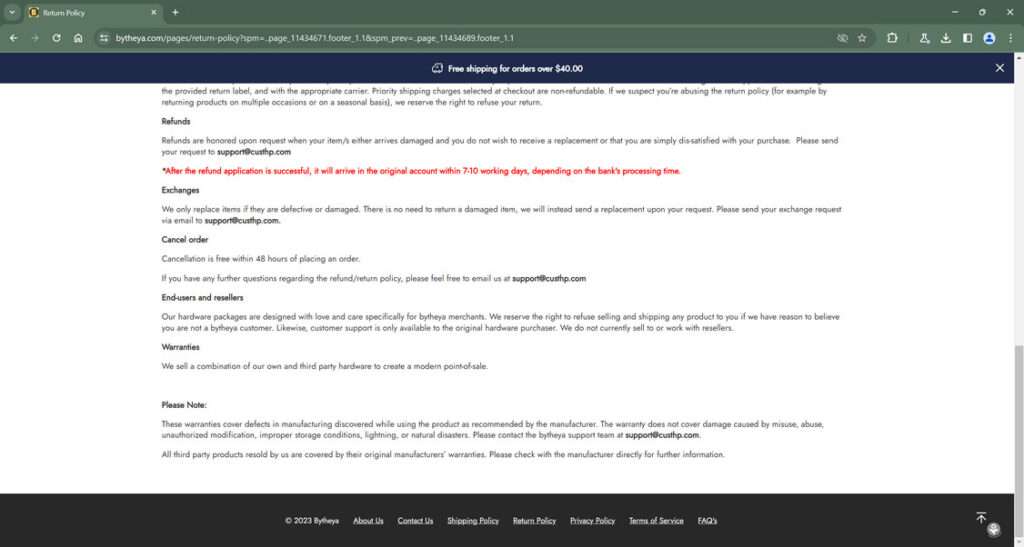Open the tab search dropdown arrow

click(x=12, y=12)
